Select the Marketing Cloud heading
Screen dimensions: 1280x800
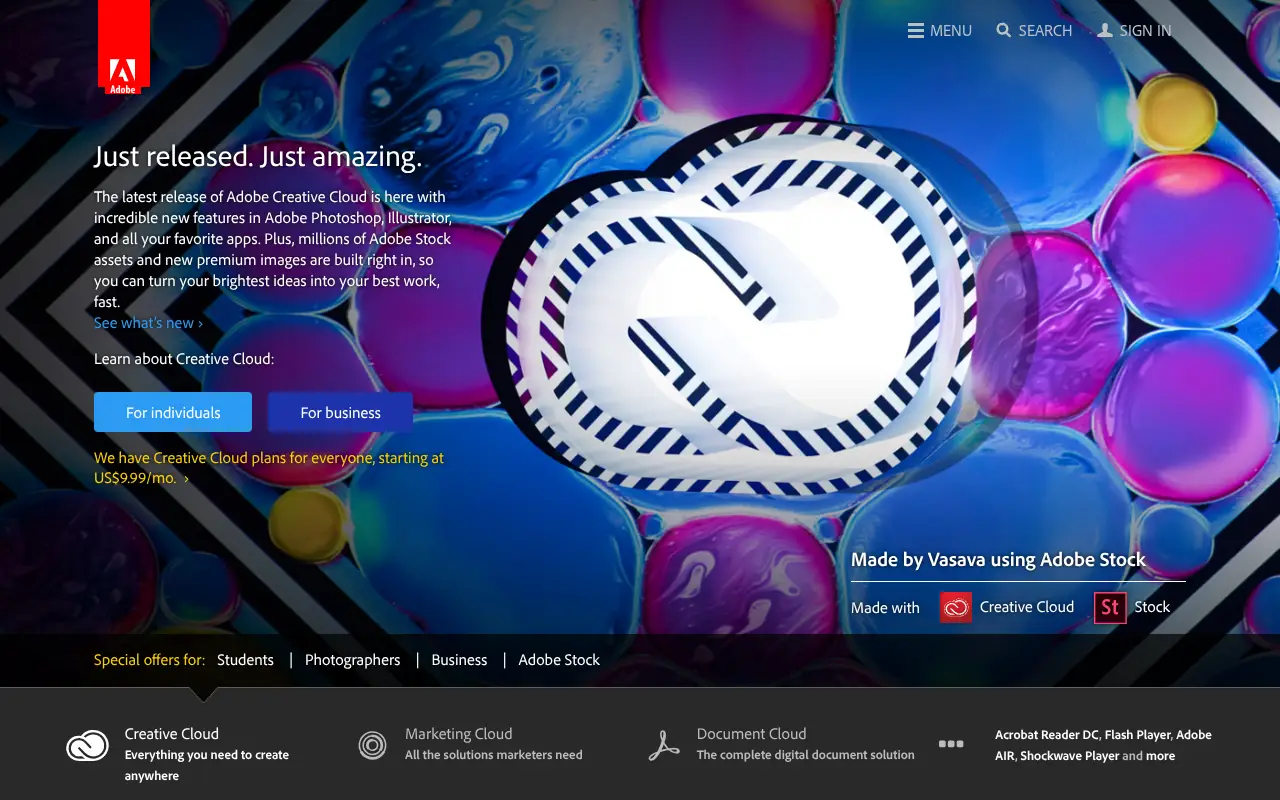(458, 734)
